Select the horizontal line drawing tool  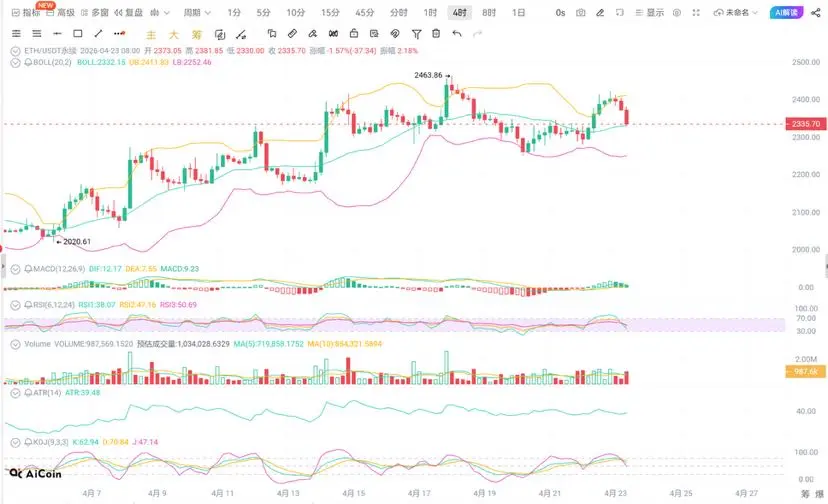pyautogui.click(x=57, y=34)
